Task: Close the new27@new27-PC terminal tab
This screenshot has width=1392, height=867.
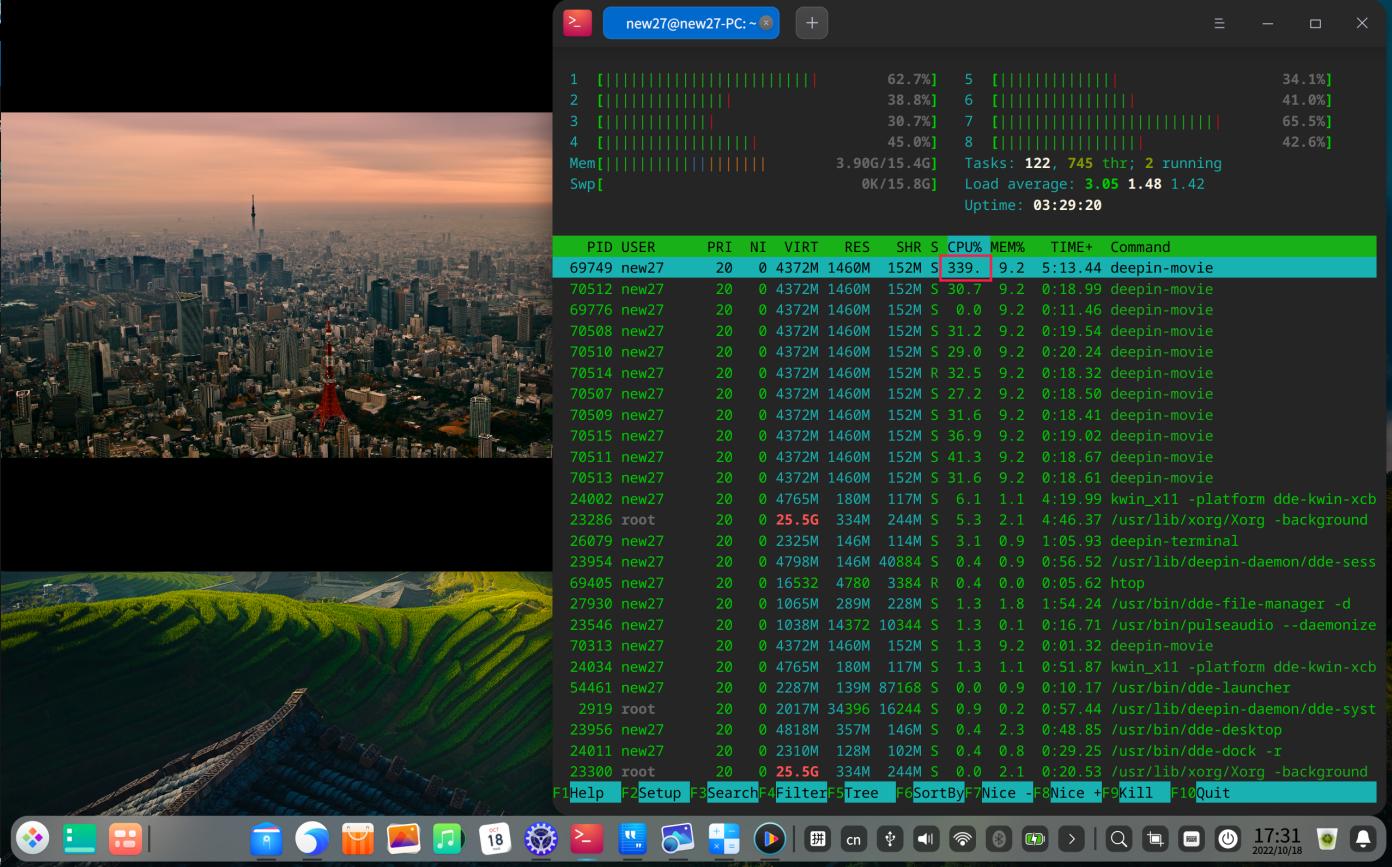Action: 766,23
